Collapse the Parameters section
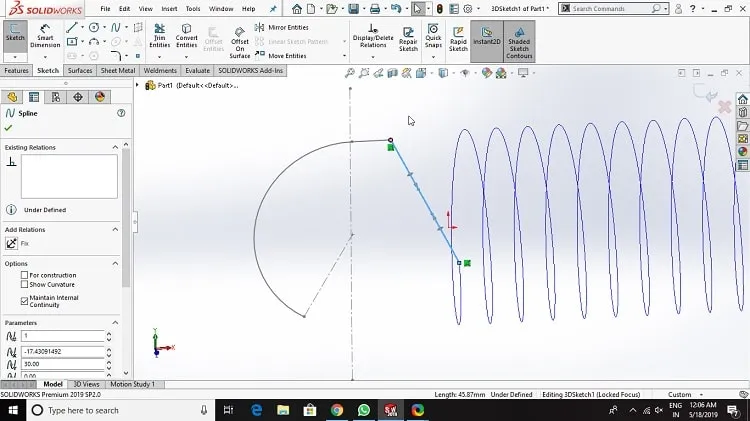This screenshot has width=750, height=421. click(115, 322)
